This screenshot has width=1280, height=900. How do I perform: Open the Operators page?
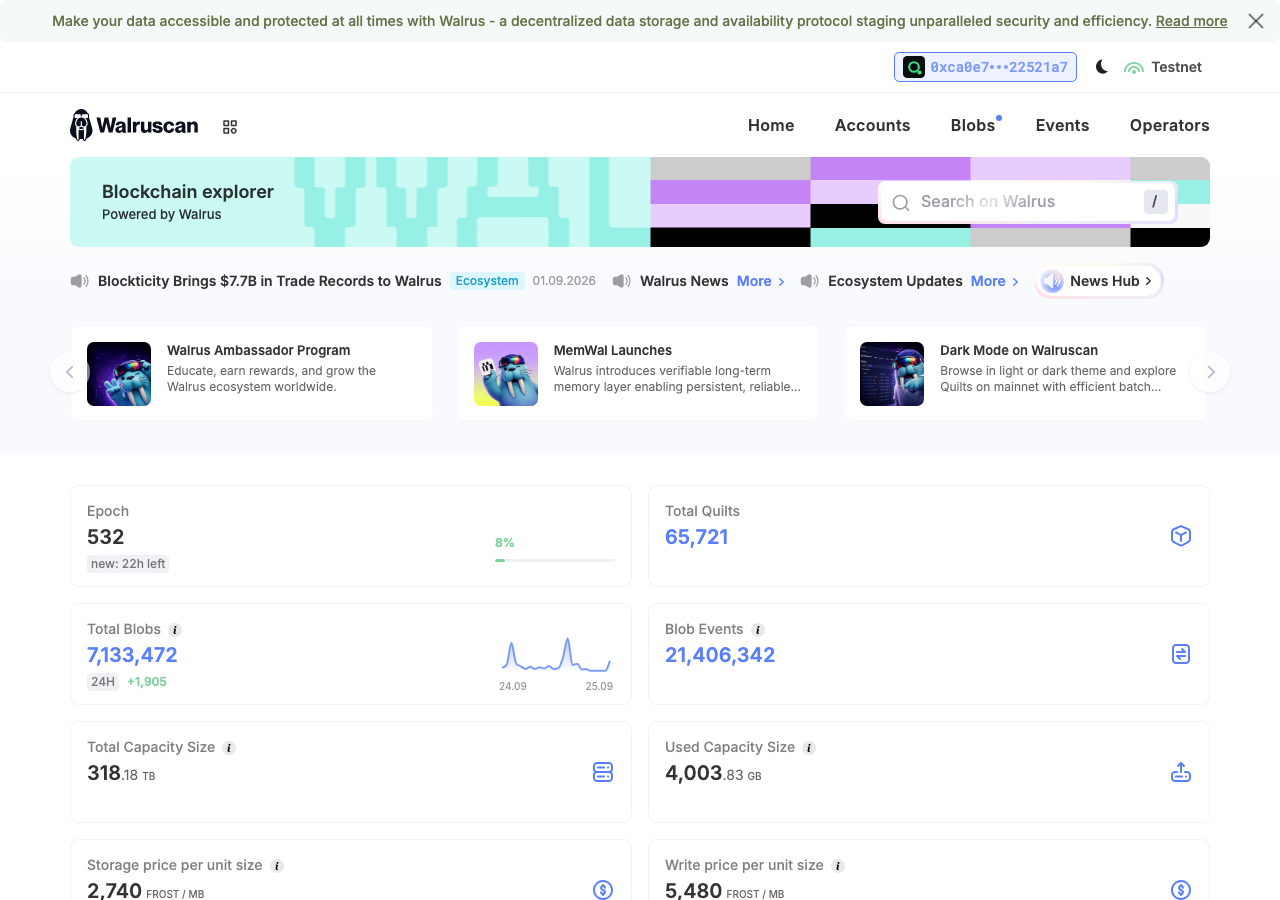click(1169, 125)
